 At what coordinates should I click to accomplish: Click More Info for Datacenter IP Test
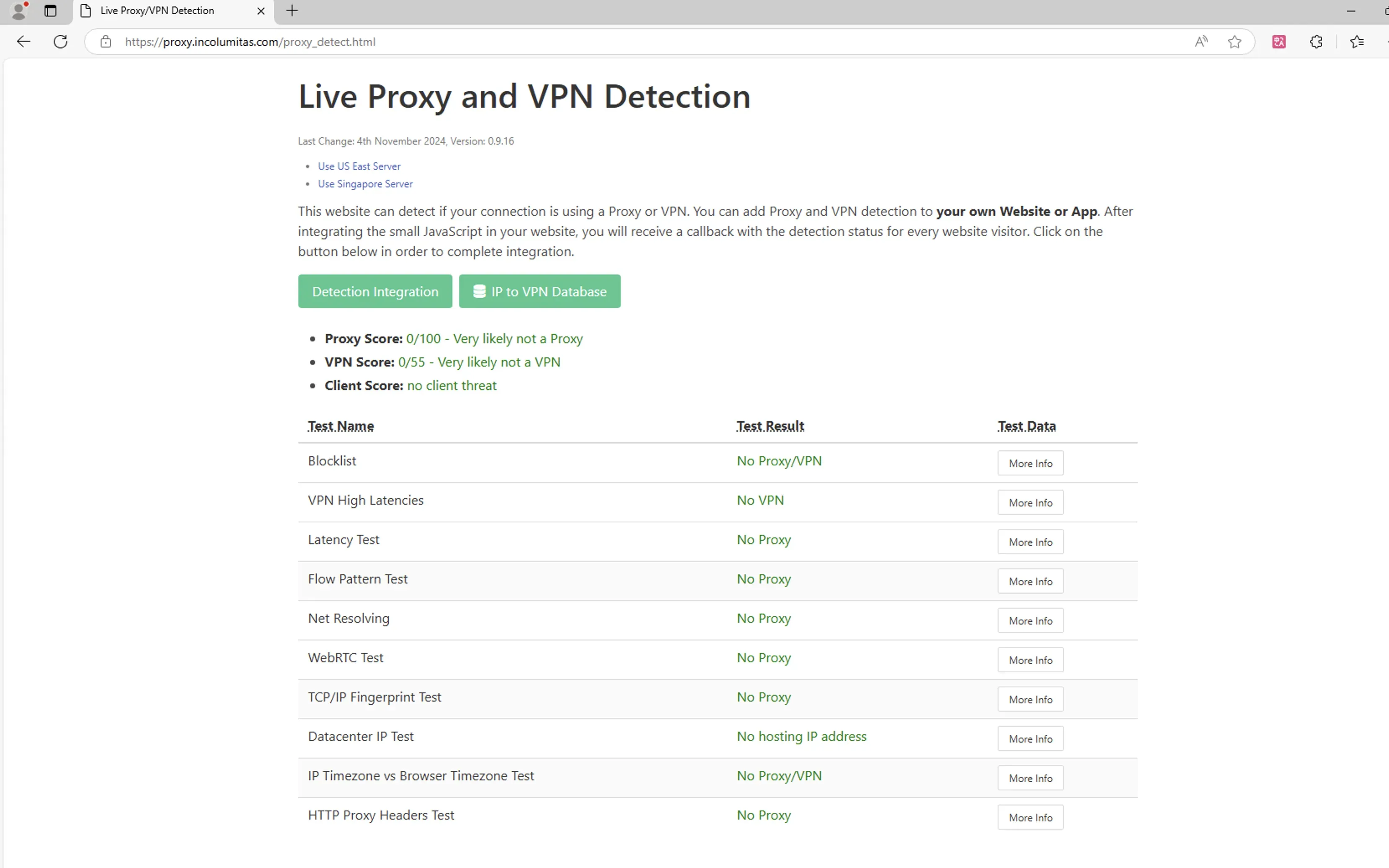tap(1030, 738)
